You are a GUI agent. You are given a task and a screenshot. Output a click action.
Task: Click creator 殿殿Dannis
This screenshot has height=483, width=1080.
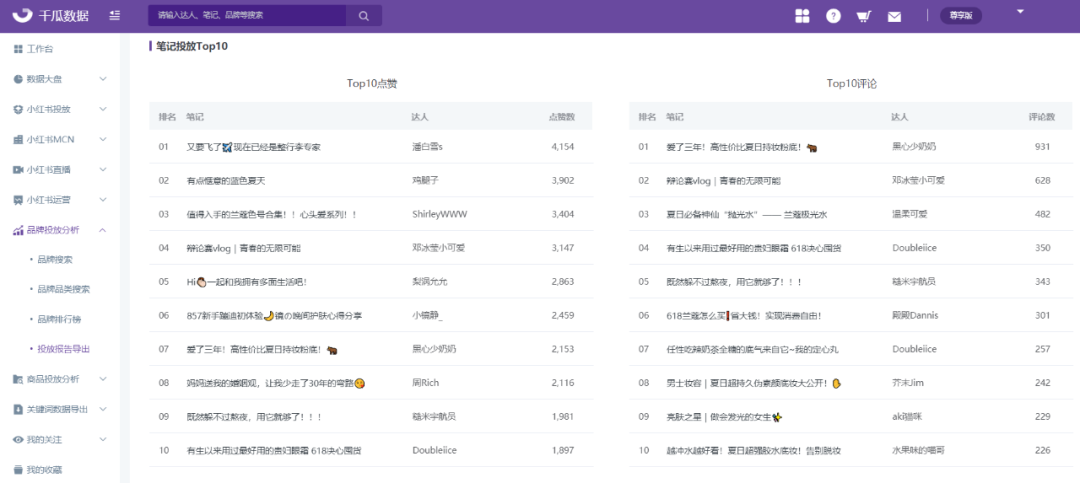click(x=915, y=316)
